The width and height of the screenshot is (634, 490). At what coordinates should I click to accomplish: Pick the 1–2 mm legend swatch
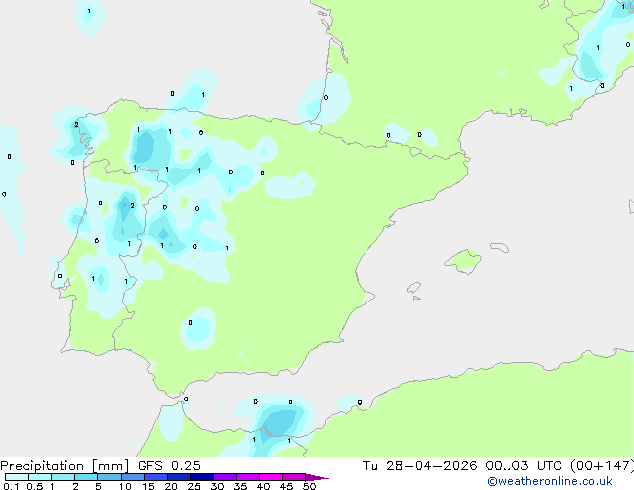63,477
